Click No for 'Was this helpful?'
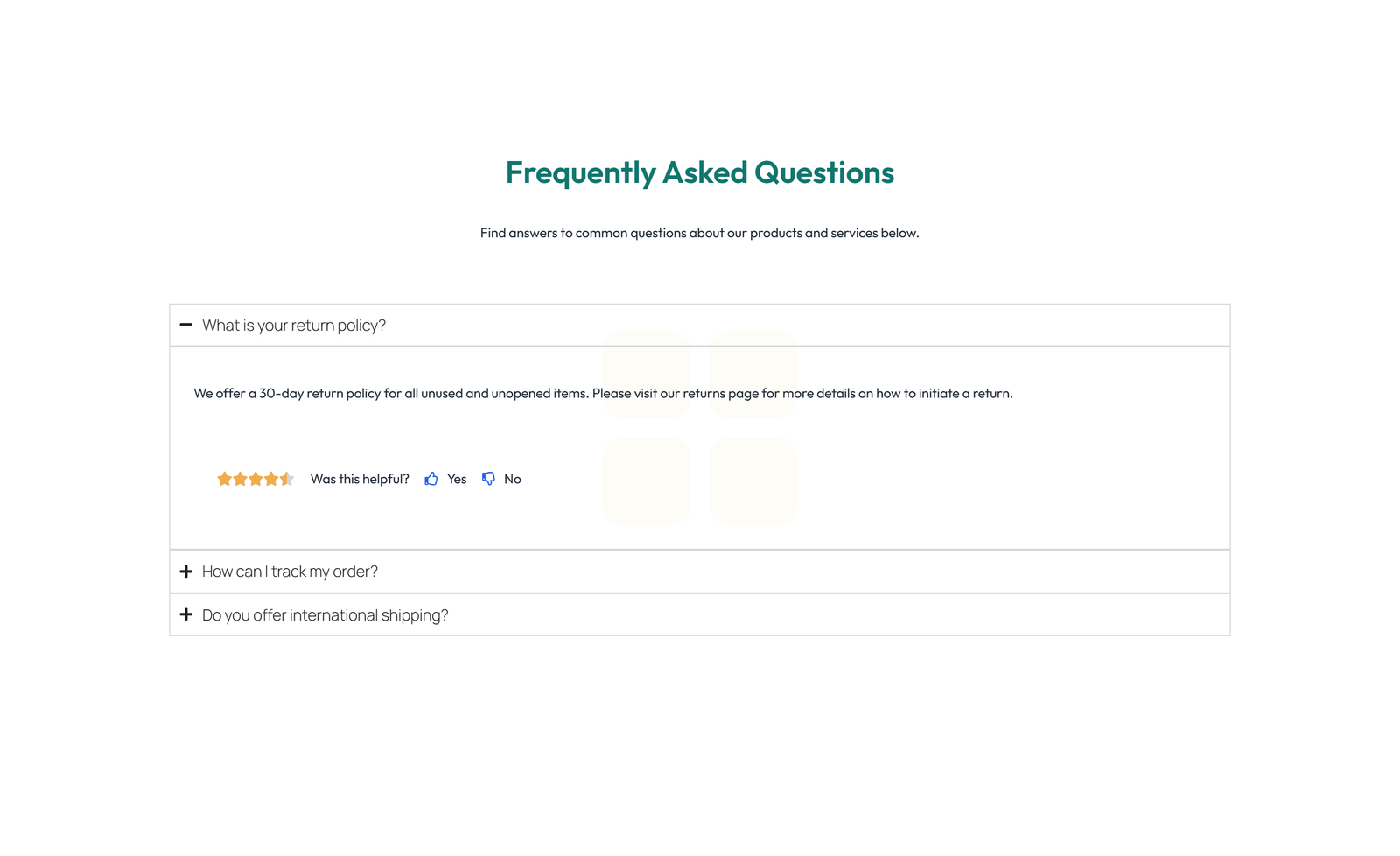The width and height of the screenshot is (1400, 856). (x=513, y=479)
